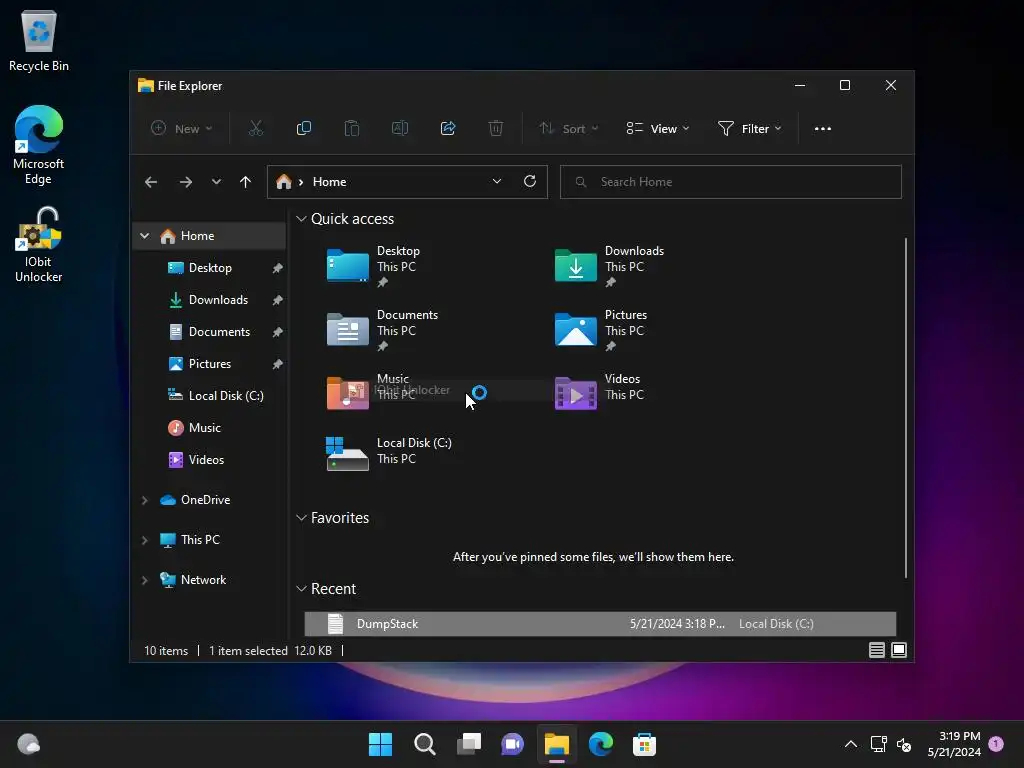
Task: Click the Copy icon in toolbar
Action: [x=304, y=129]
